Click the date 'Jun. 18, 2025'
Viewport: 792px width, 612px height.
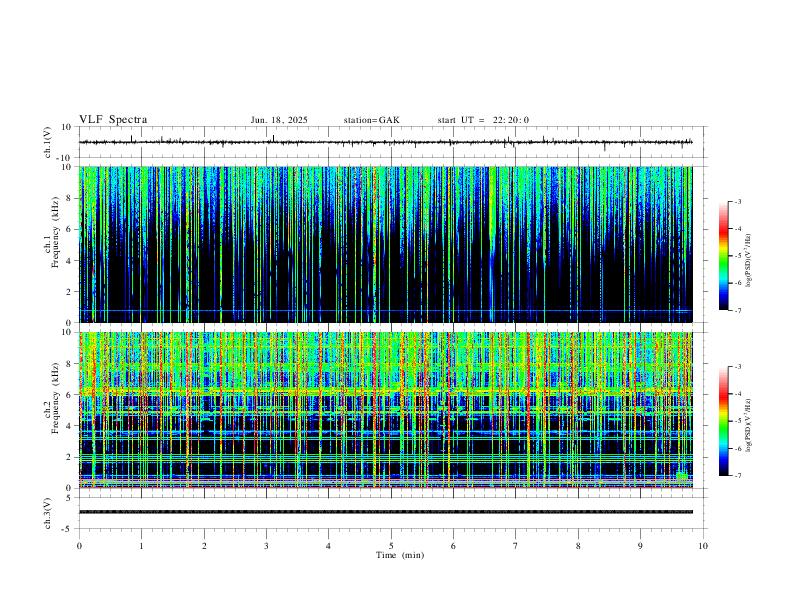pyautogui.click(x=279, y=120)
